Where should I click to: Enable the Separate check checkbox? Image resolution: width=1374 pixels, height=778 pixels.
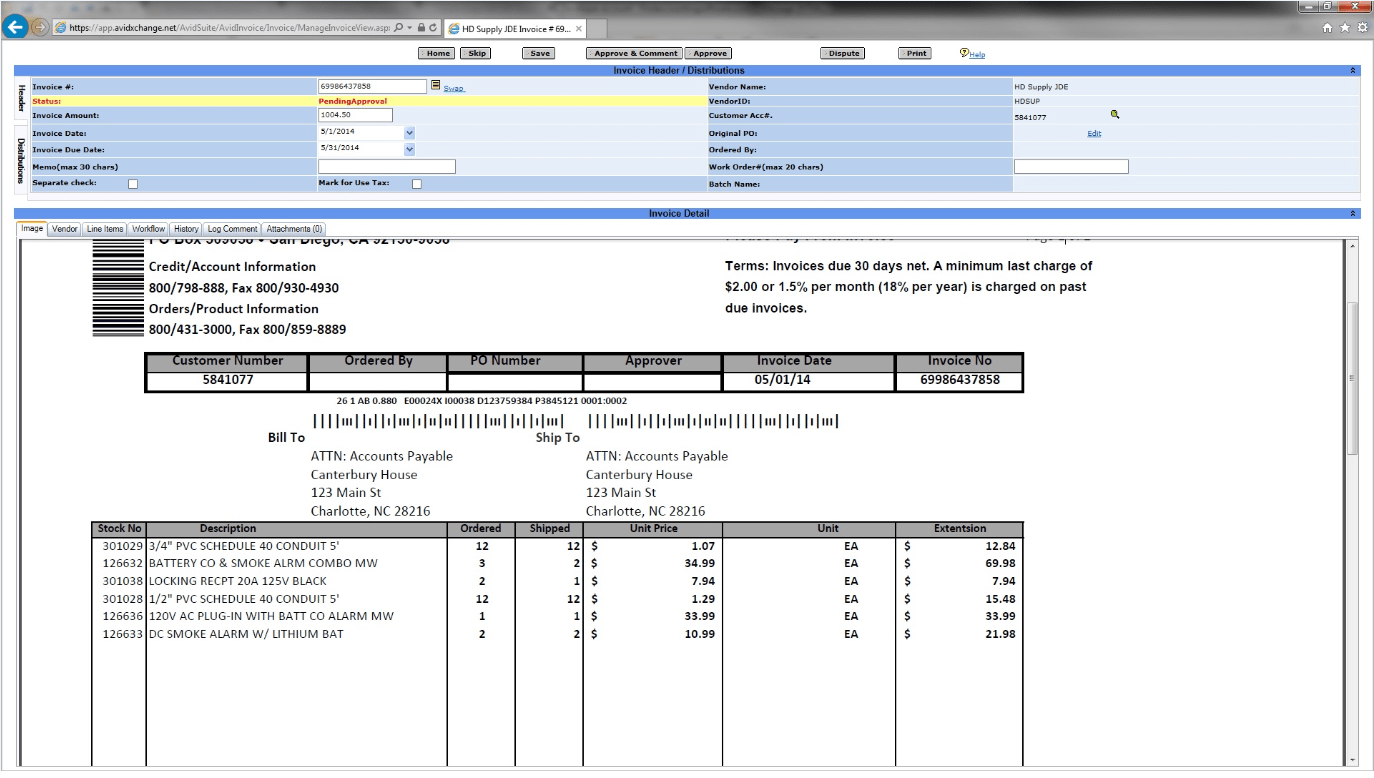(133, 184)
